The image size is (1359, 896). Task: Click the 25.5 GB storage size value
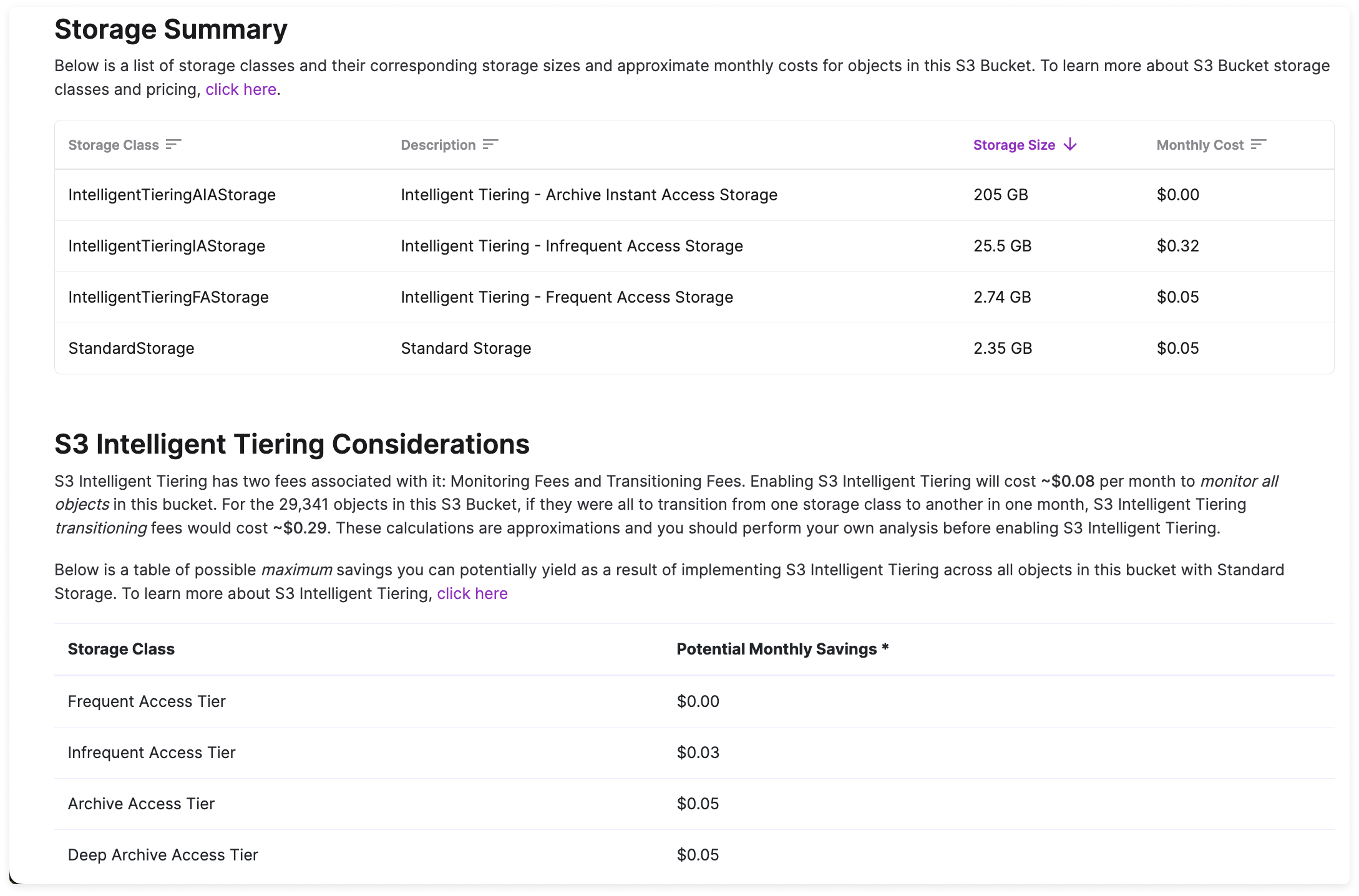coord(1003,246)
